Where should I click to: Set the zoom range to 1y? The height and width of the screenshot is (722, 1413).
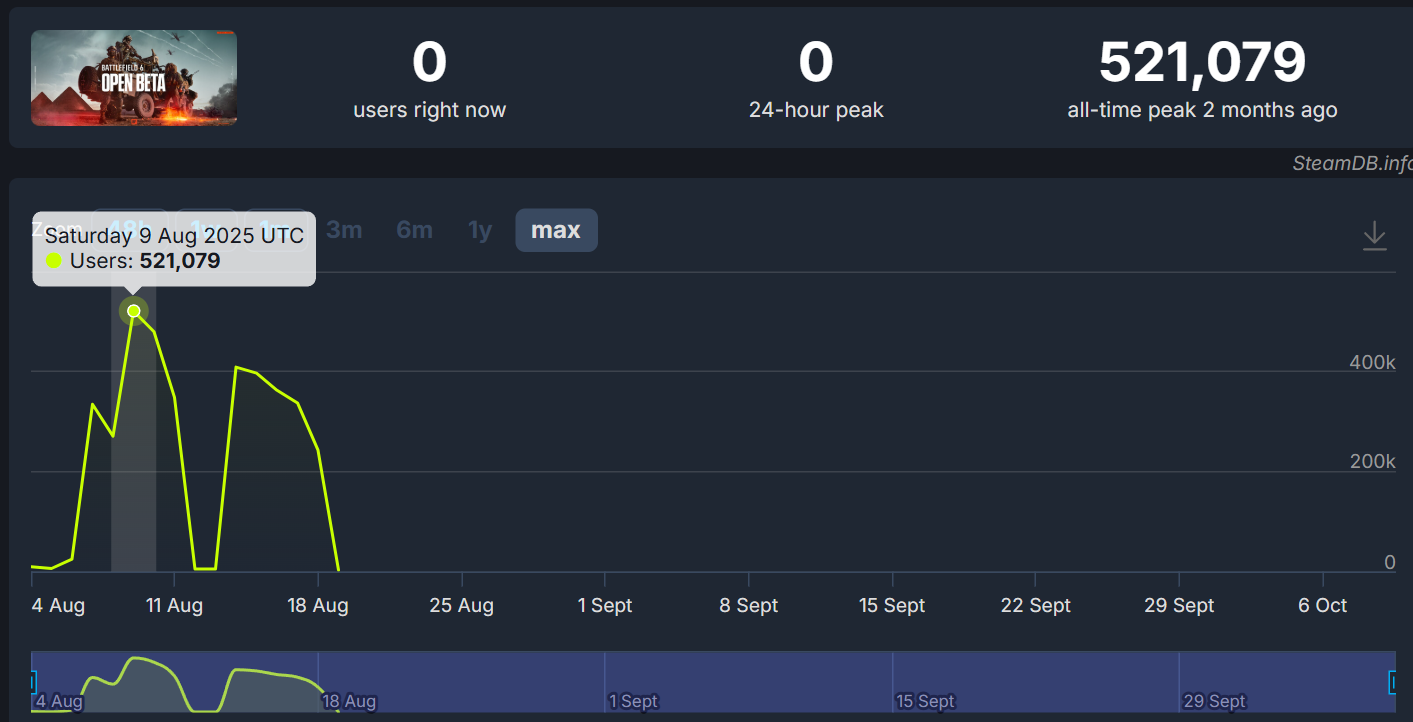(x=480, y=230)
